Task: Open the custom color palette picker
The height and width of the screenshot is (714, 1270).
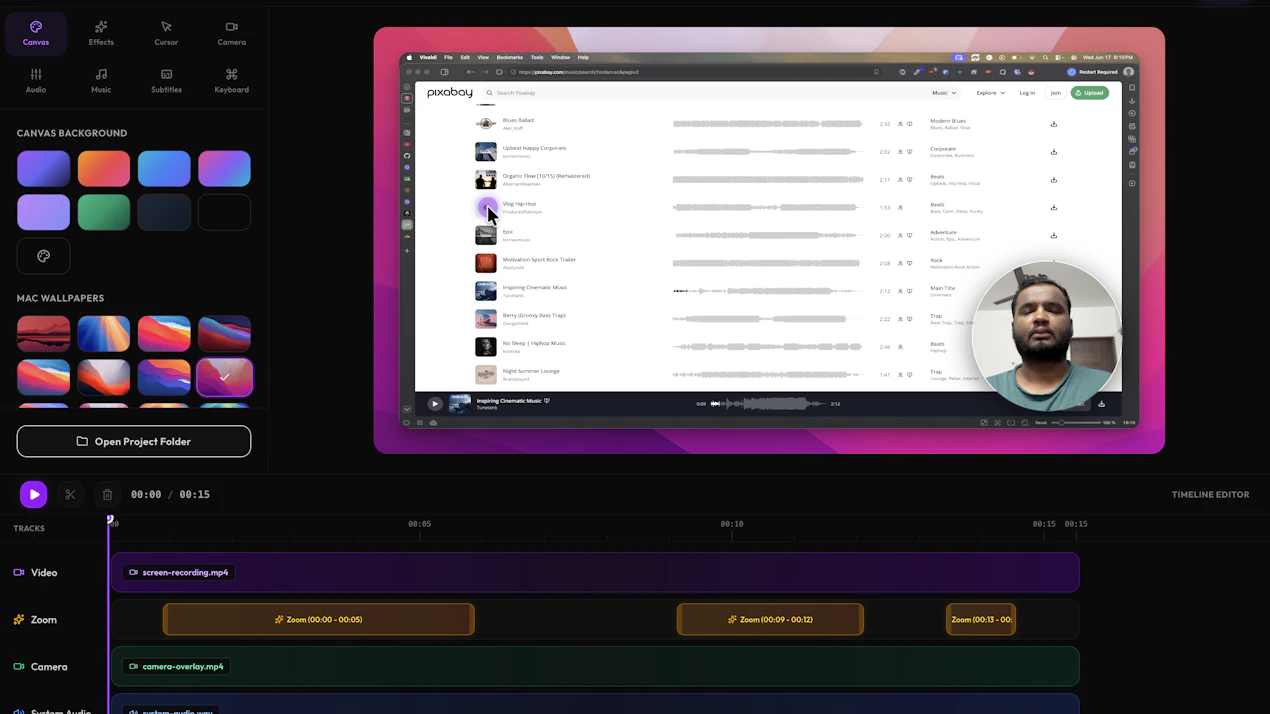Action: click(44, 256)
